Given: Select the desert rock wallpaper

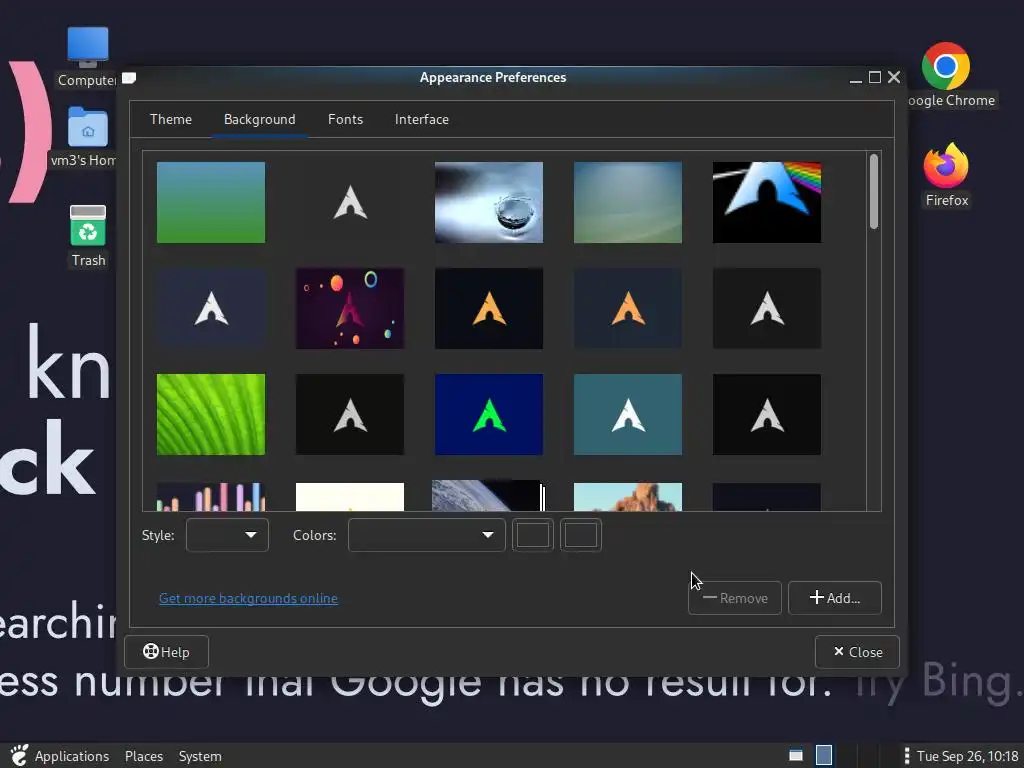Looking at the screenshot, I should pos(628,497).
